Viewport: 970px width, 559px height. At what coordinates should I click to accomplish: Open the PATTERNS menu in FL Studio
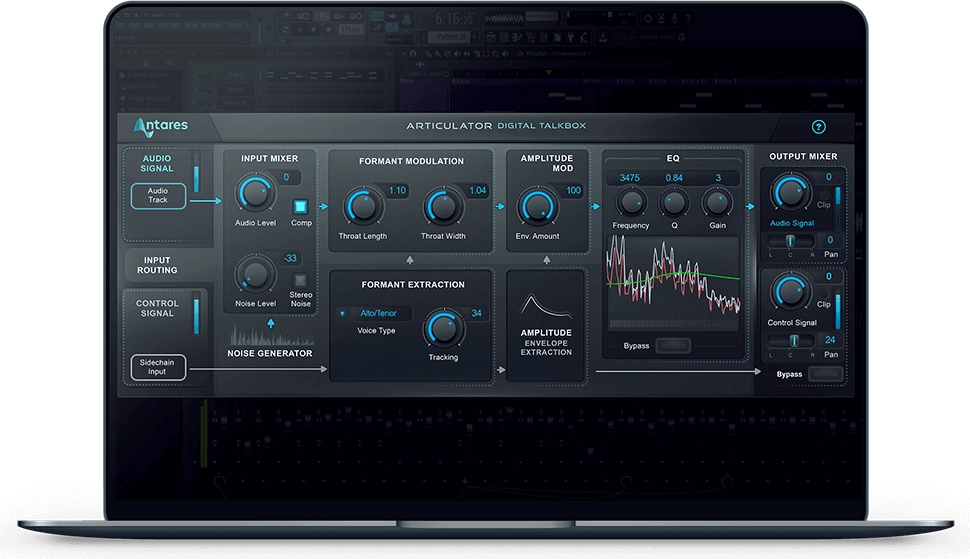coord(169,25)
